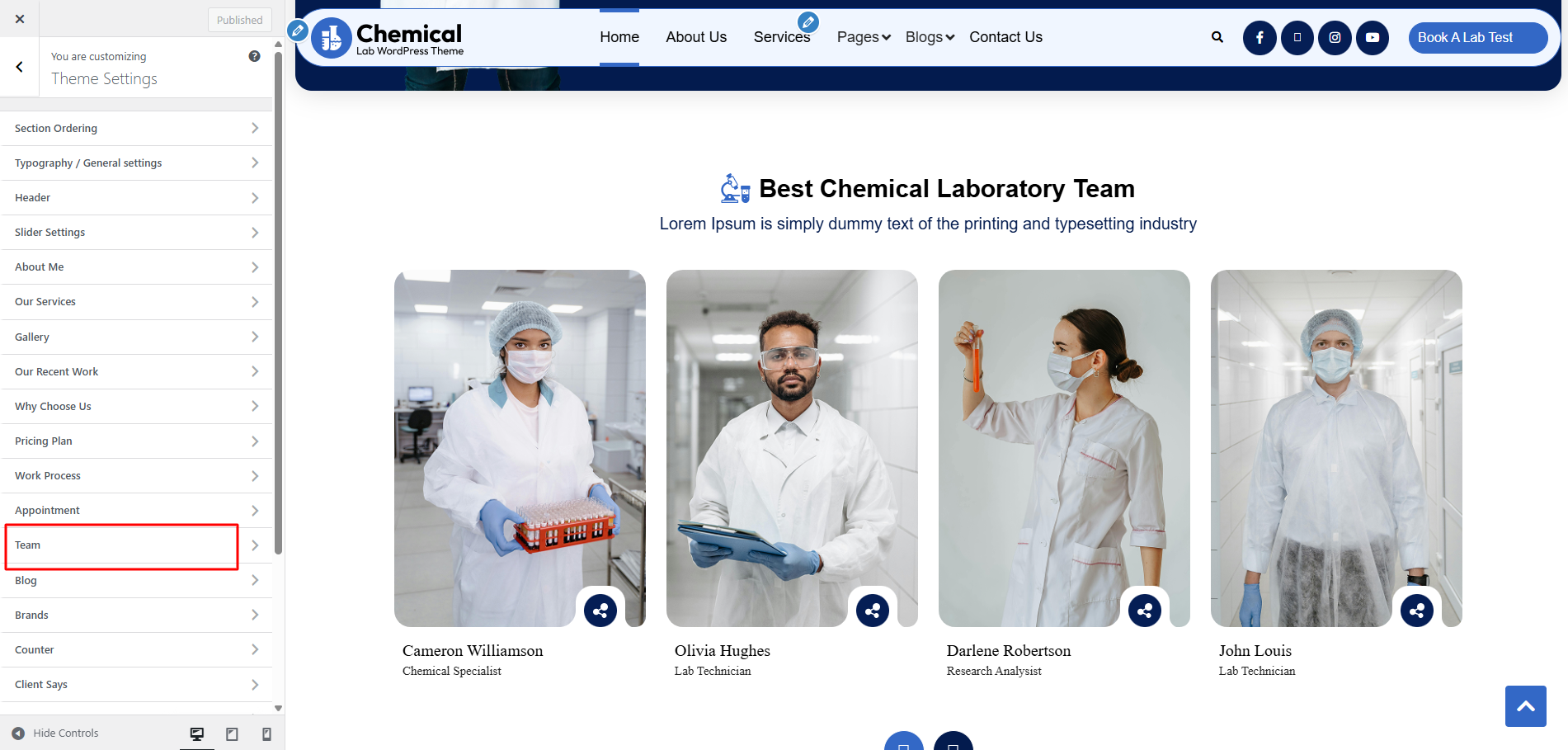This screenshot has height=750, width=1568.
Task: Open the Instagram social icon link
Action: (x=1335, y=37)
